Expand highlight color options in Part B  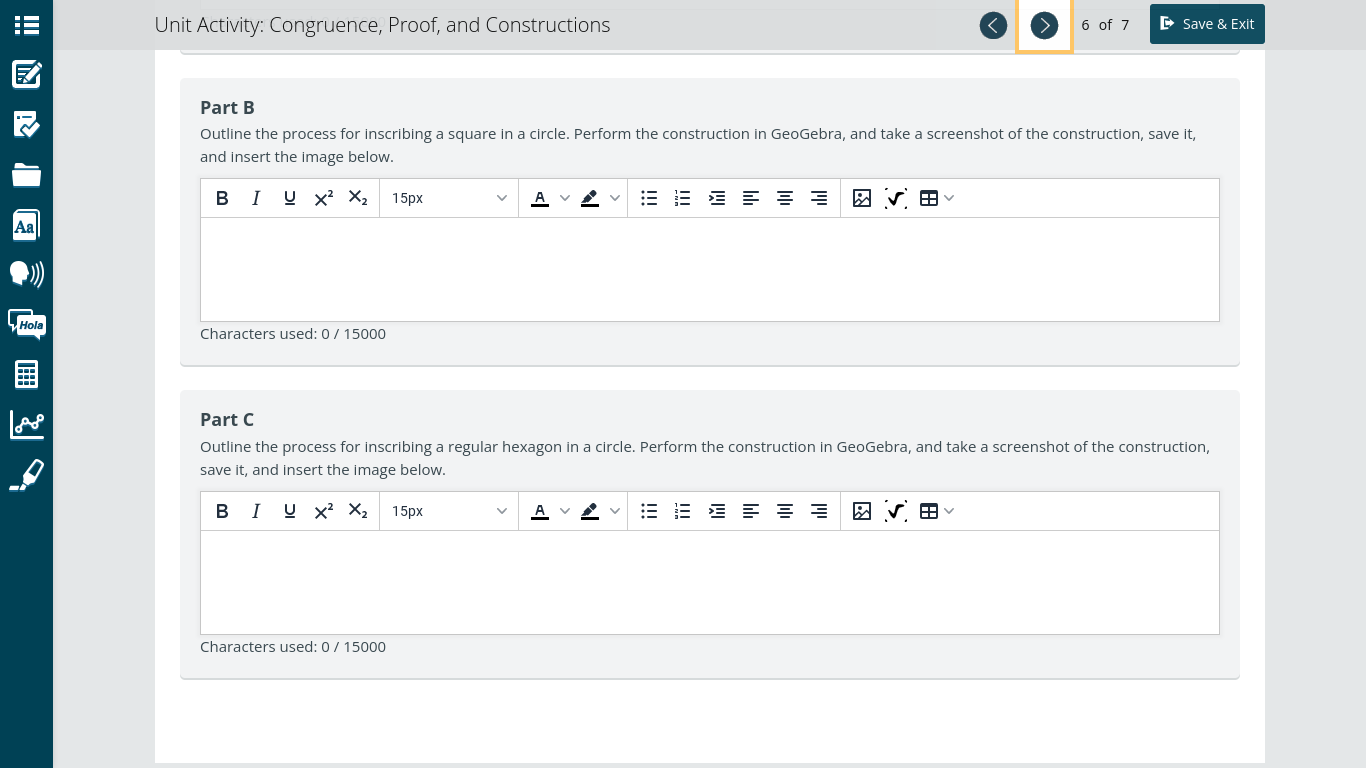click(x=615, y=198)
